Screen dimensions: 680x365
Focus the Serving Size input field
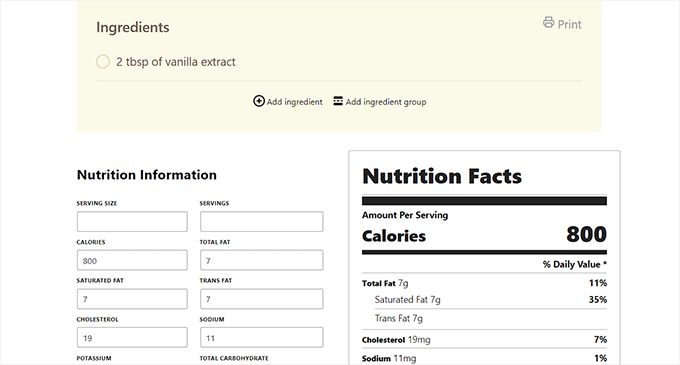click(x=132, y=222)
